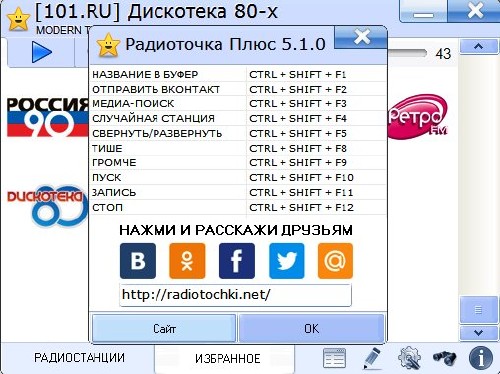500x374 pixels.
Task: Confirm the dialog with OK
Action: click(311, 329)
